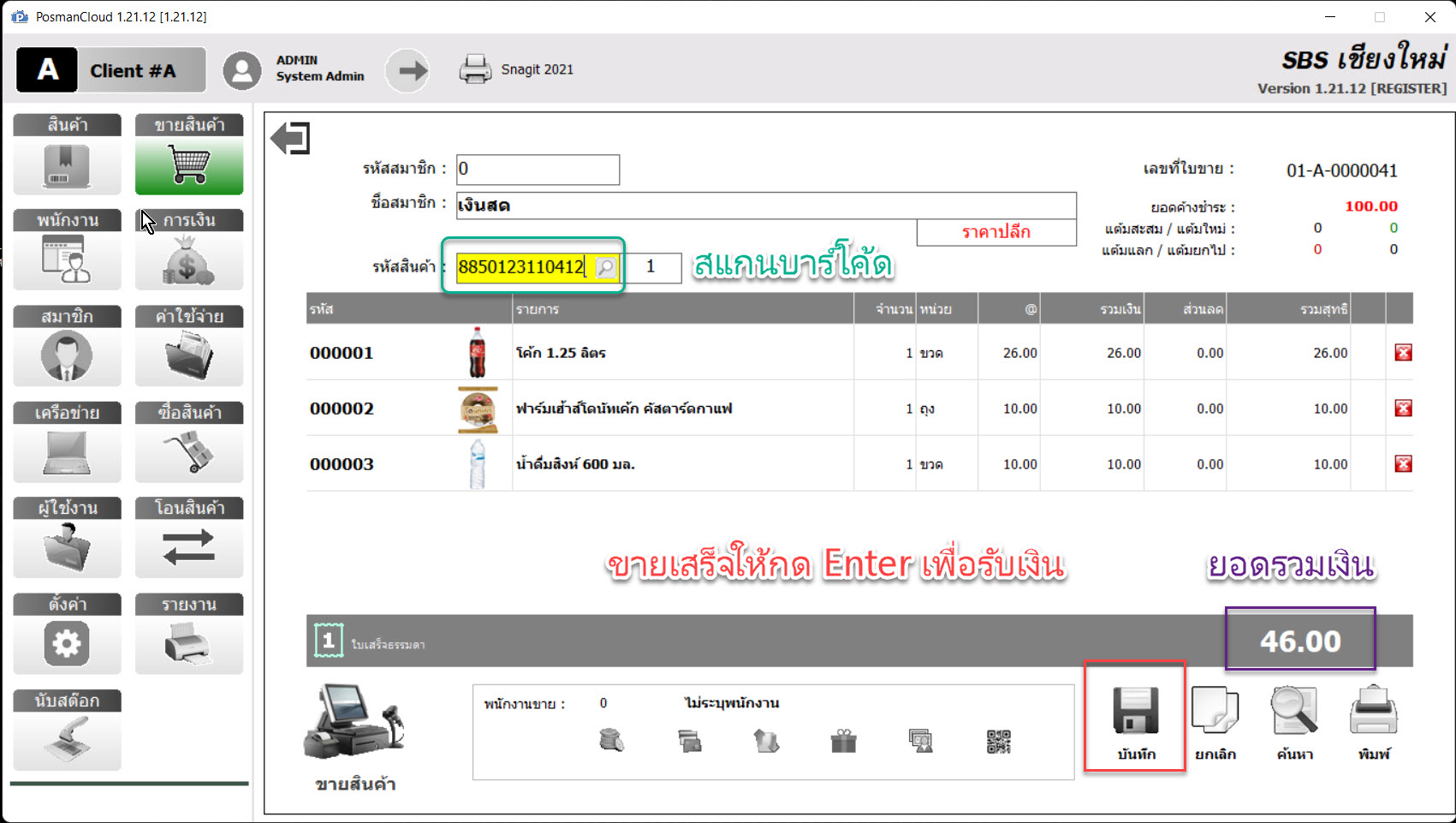The image size is (1456, 823).
Task: Open the ค้นหา search magnifier icon
Action: 1293,713
